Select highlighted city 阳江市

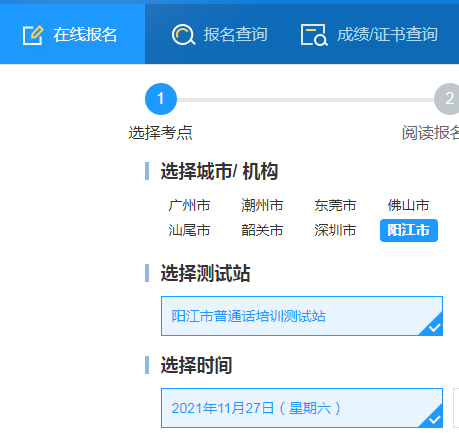point(409,230)
